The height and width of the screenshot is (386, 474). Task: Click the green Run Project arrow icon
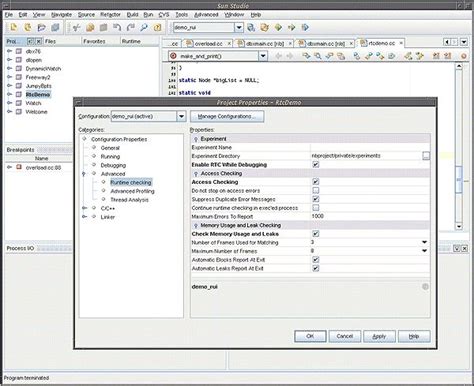click(x=278, y=27)
